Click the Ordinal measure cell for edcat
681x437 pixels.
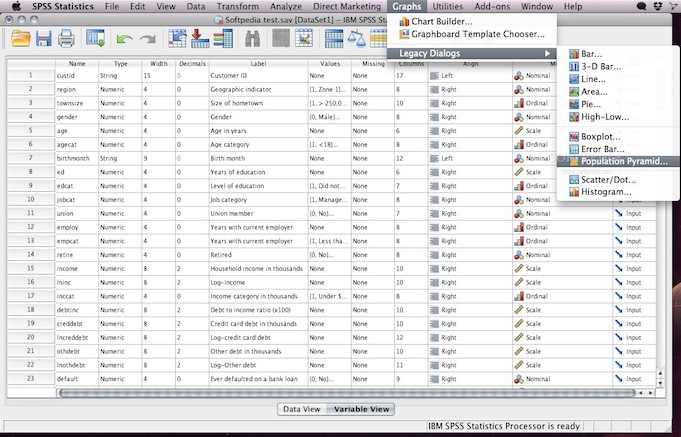pos(562,186)
